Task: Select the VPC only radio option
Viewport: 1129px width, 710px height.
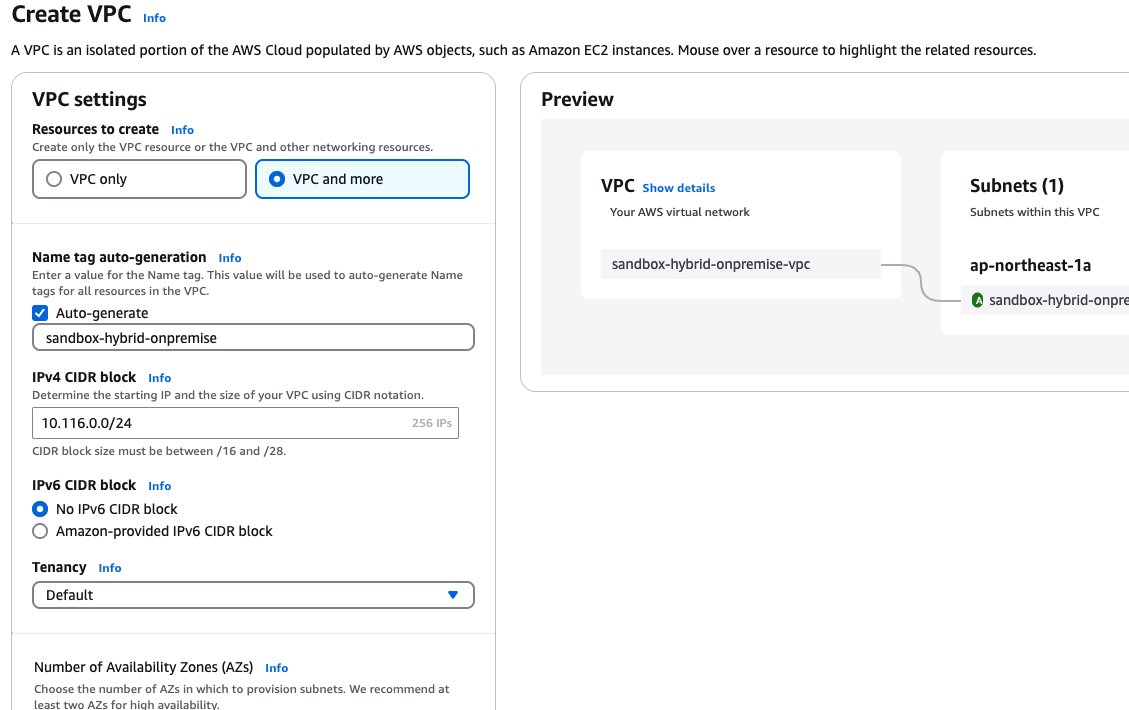Action: point(139,179)
